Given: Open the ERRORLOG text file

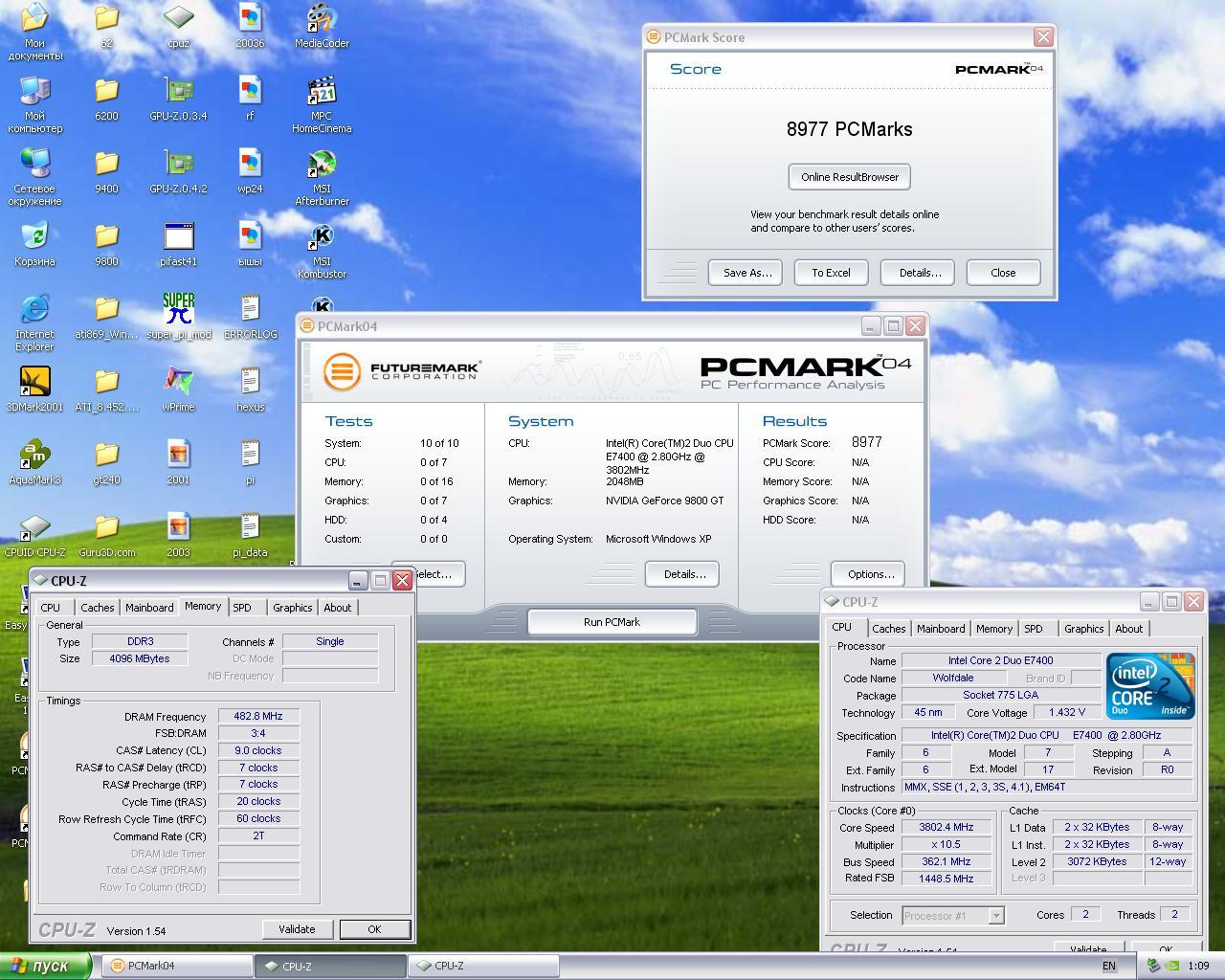Looking at the screenshot, I should [250, 317].
